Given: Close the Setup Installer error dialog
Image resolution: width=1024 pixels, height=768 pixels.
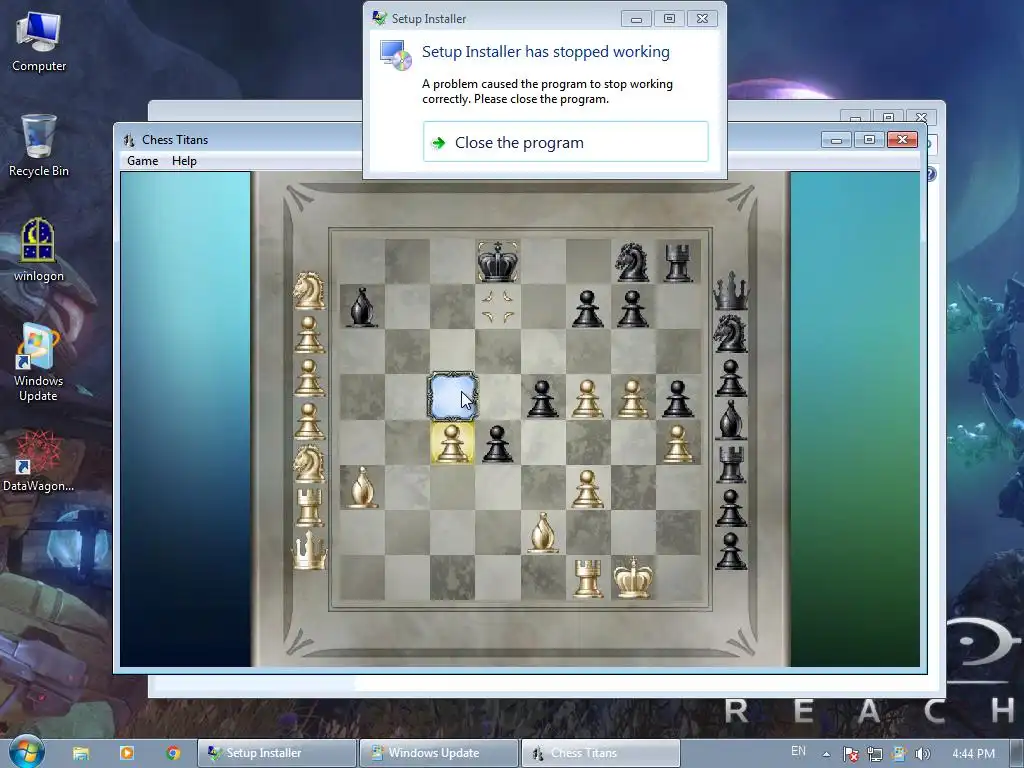Looking at the screenshot, I should pyautogui.click(x=702, y=19).
